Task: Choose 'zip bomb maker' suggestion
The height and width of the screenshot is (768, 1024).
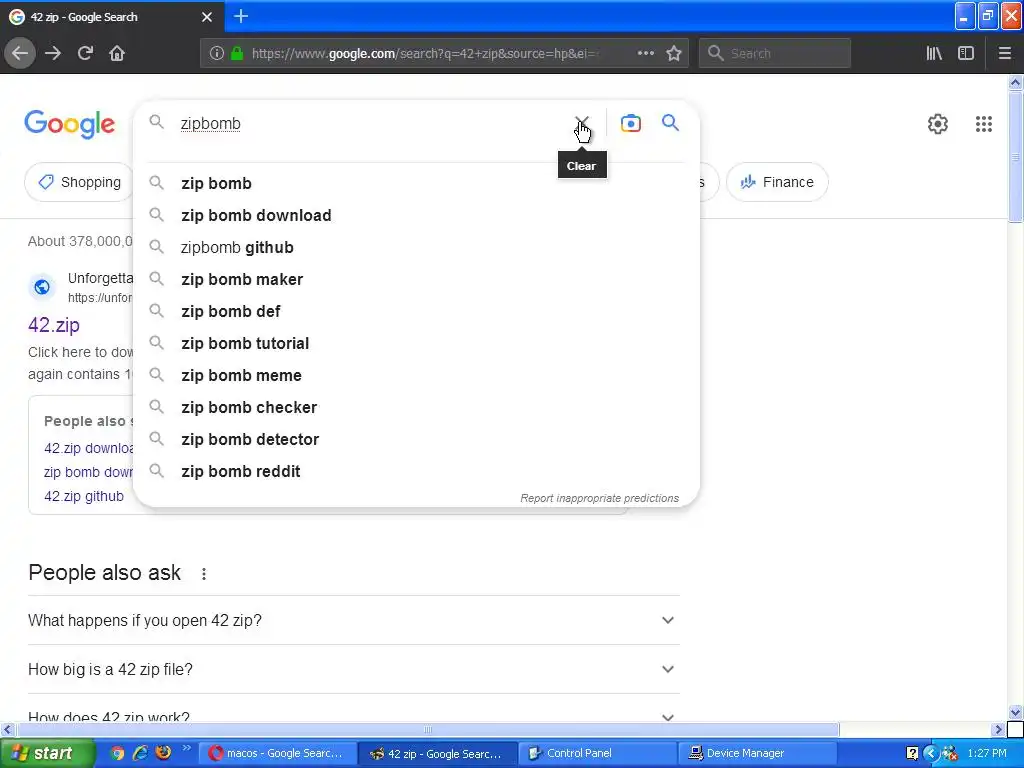Action: 416,280
